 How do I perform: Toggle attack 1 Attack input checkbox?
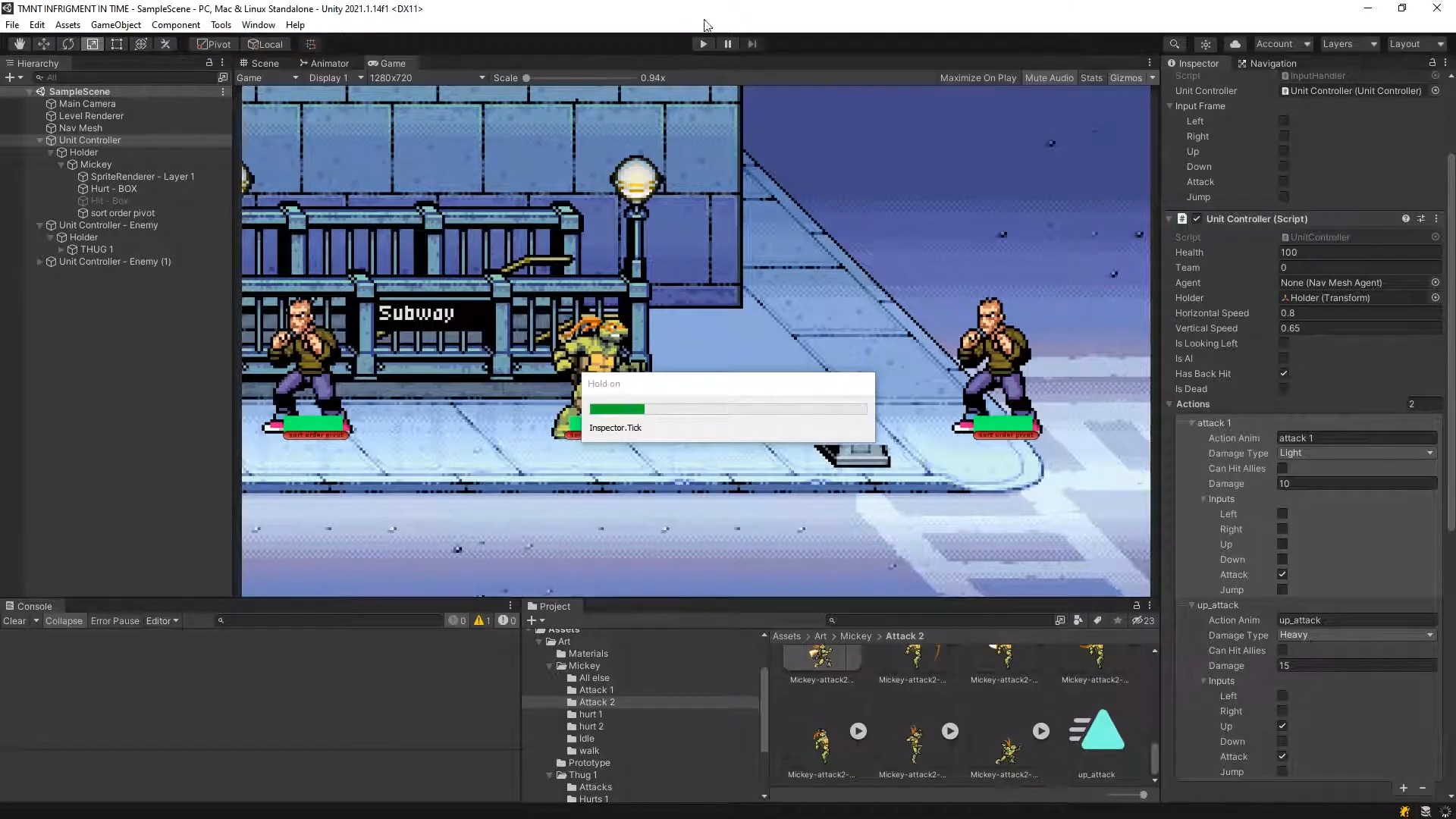point(1282,575)
